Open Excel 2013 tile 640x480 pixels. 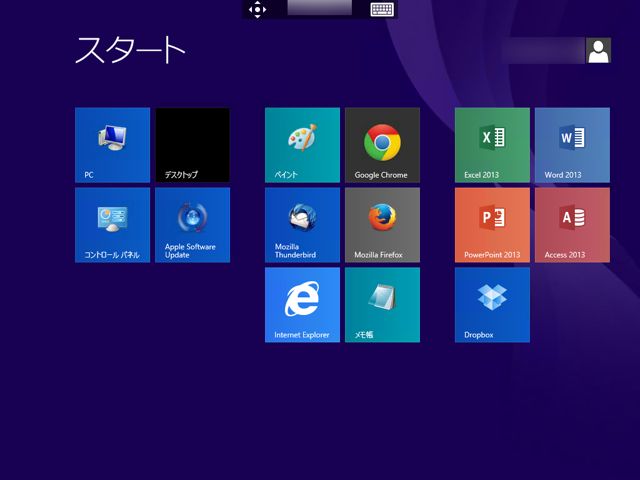[492, 145]
